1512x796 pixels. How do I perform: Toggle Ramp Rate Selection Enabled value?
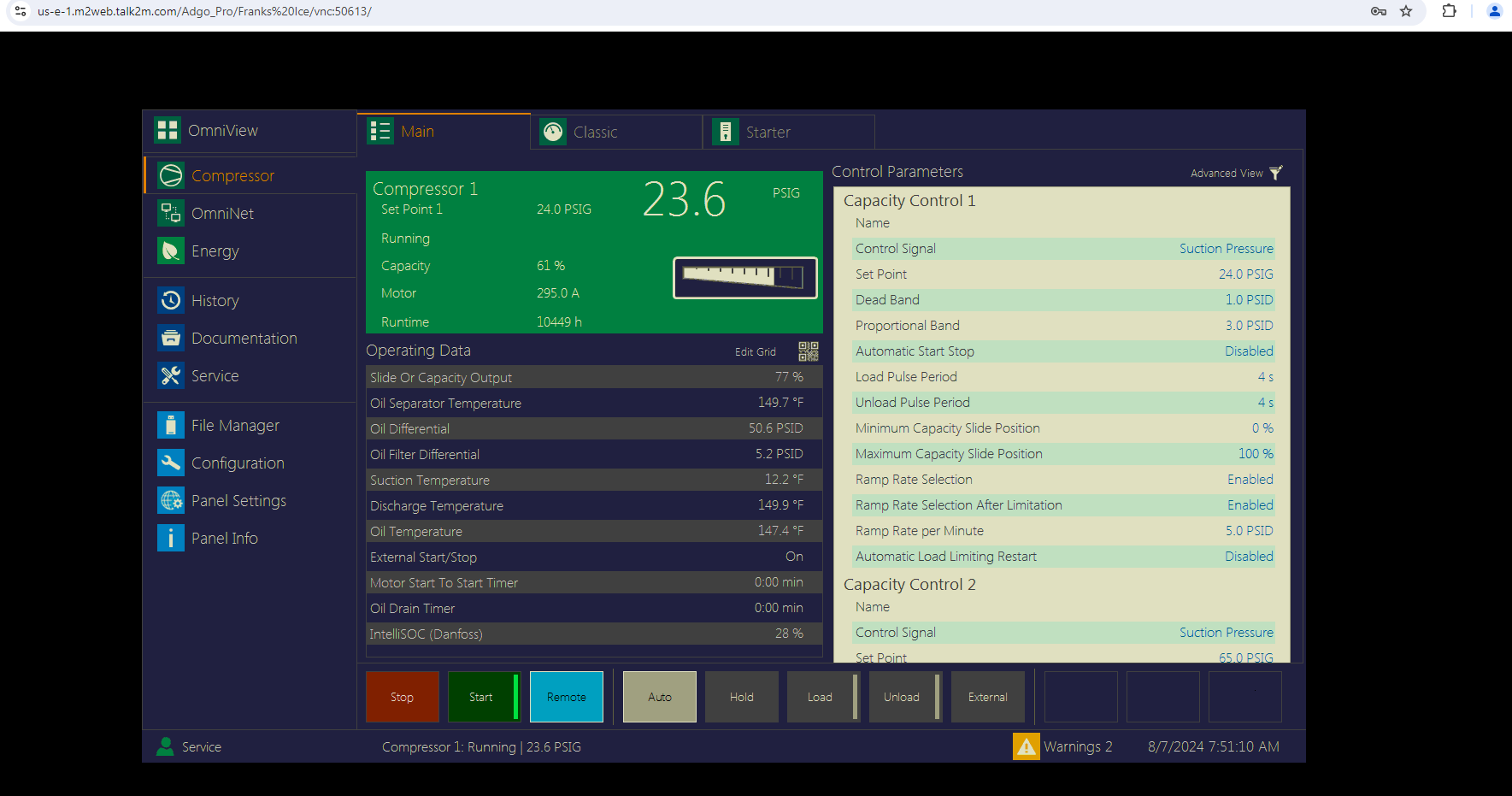tap(1250, 480)
